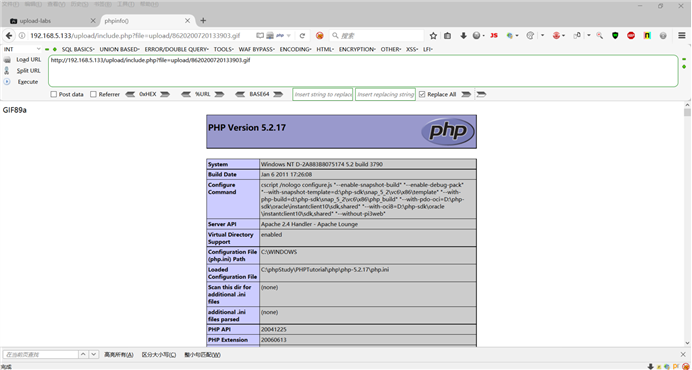
Task: Close the upload-labs tab
Action: point(93,21)
